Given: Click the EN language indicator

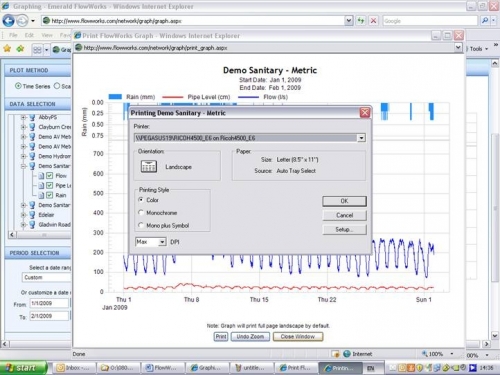Looking at the screenshot, I should point(370,368).
